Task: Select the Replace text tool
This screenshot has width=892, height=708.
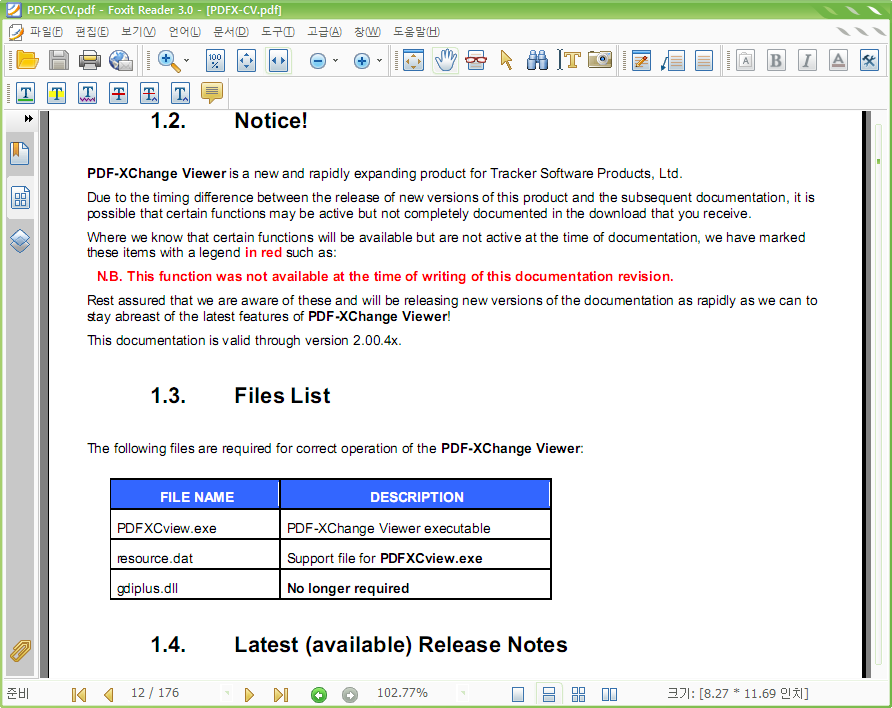Action: pyautogui.click(x=150, y=93)
